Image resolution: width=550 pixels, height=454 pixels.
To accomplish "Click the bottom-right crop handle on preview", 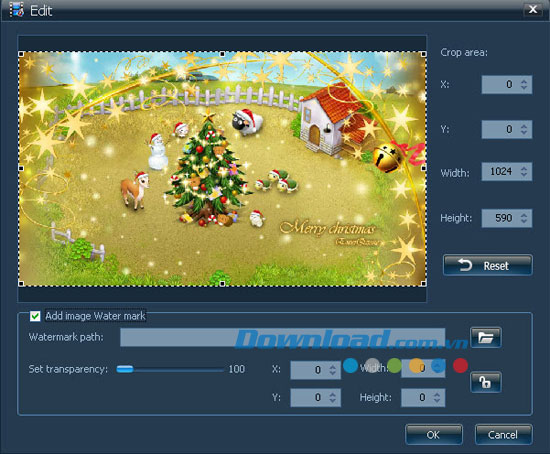I will [x=424, y=283].
